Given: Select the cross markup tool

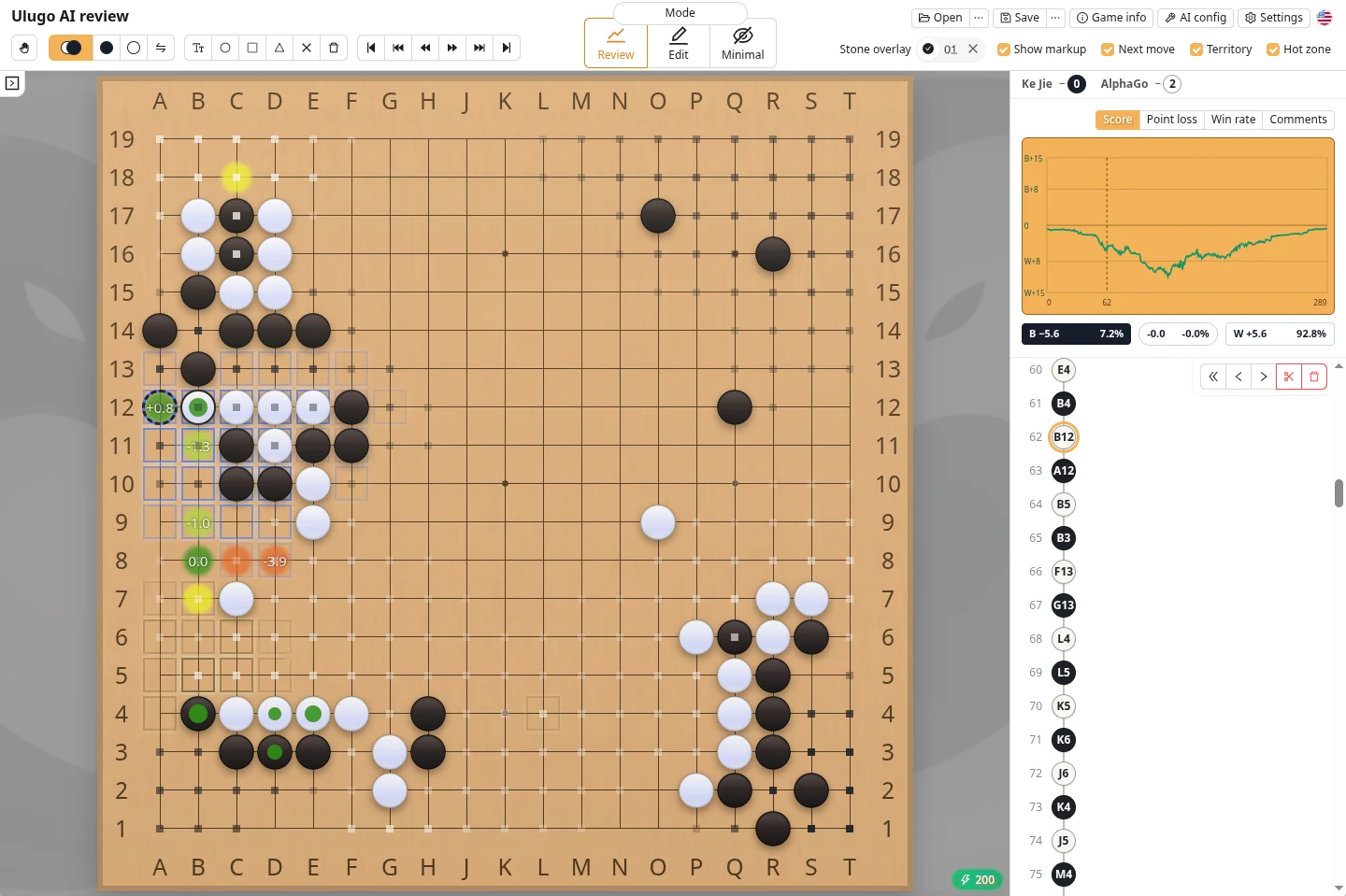Looking at the screenshot, I should 307,48.
